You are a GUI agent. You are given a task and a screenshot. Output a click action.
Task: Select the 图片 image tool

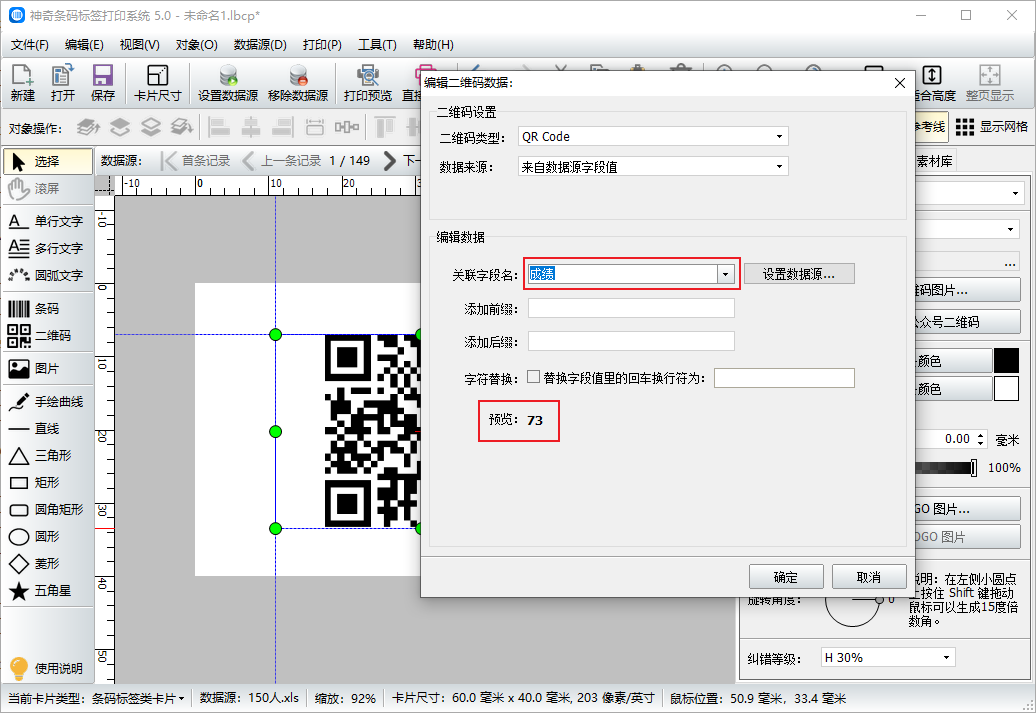pyautogui.click(x=48, y=369)
